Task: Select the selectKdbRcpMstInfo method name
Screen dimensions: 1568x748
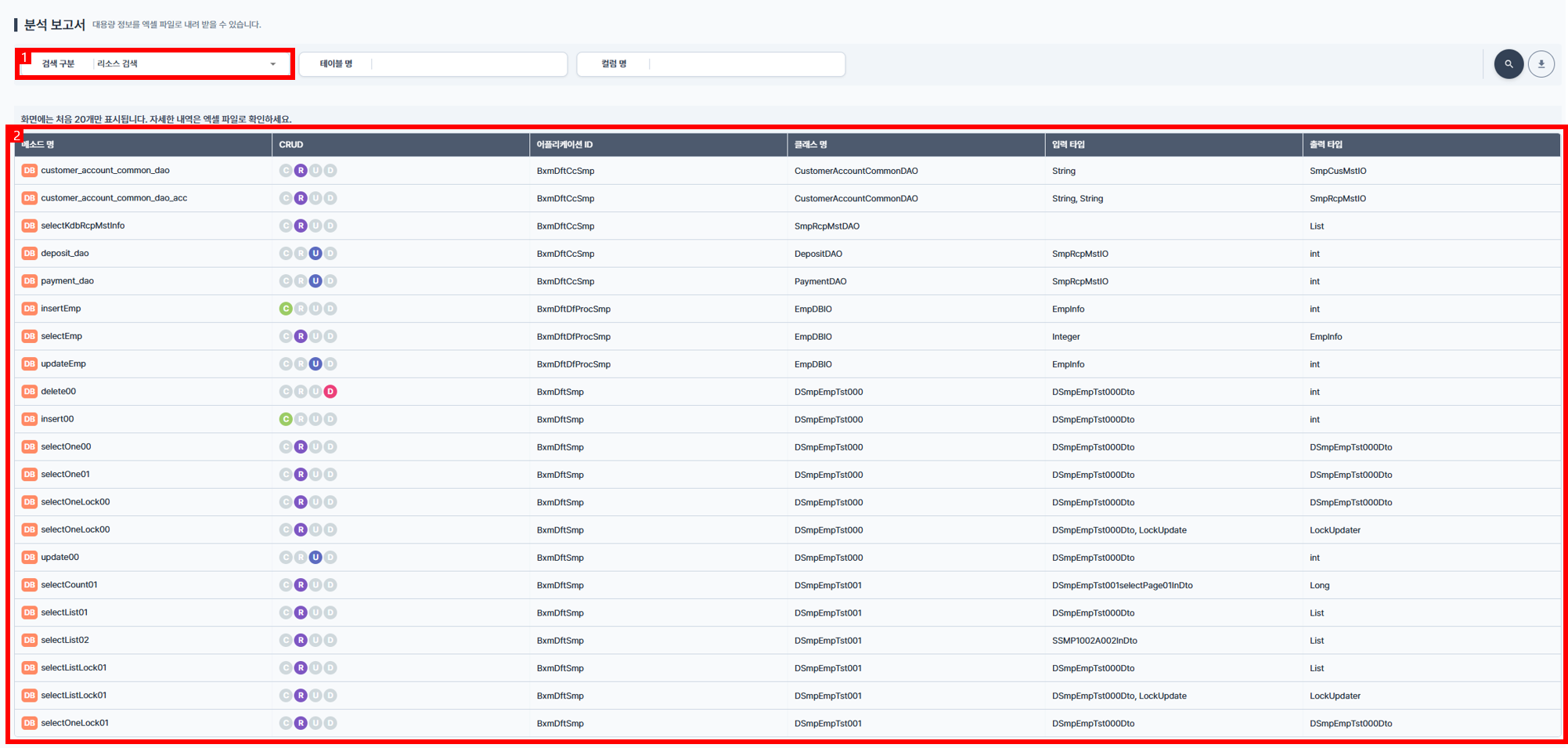Action: point(83,226)
